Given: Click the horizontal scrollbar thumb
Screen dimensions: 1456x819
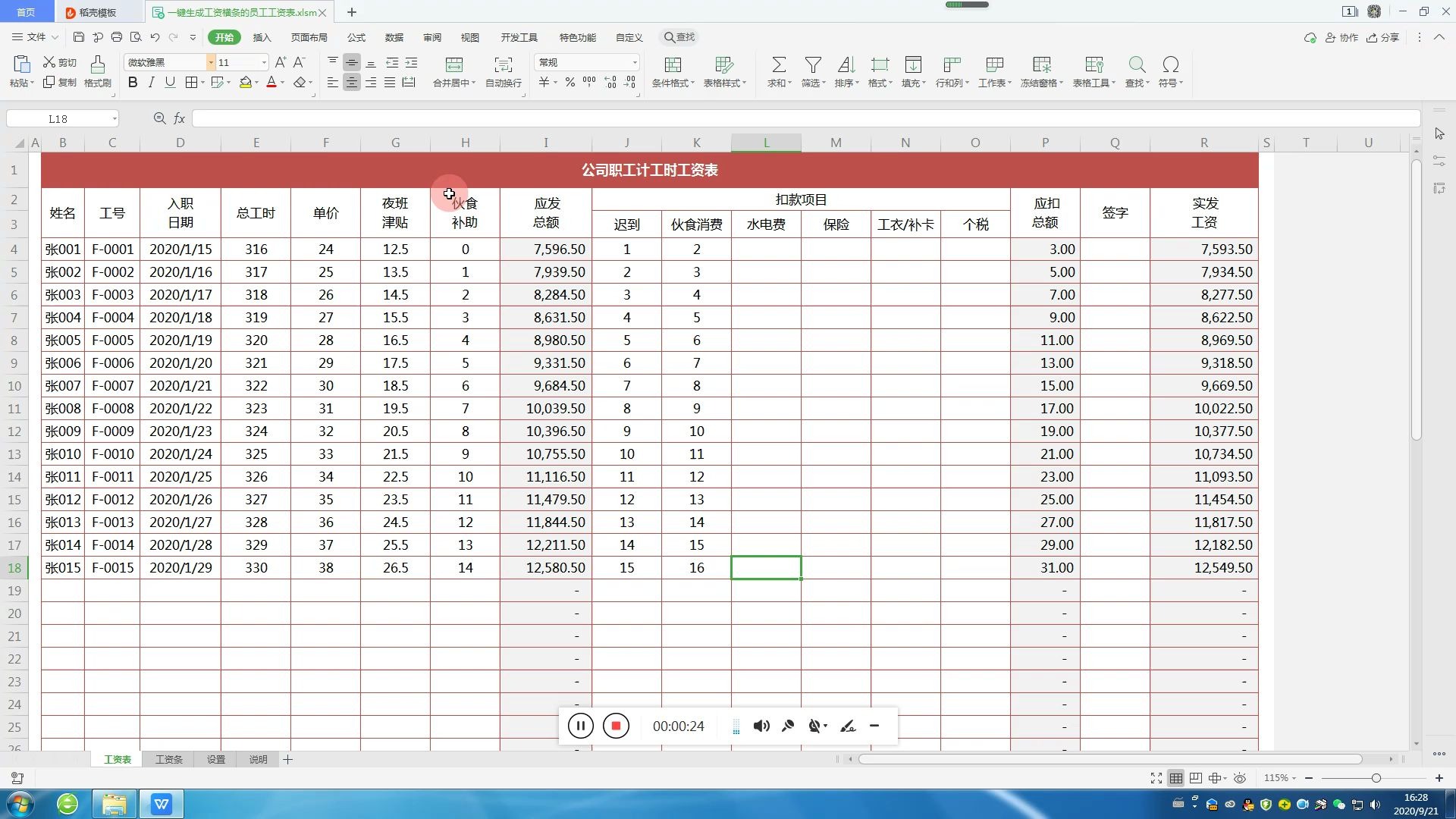Looking at the screenshot, I should point(1110,759).
